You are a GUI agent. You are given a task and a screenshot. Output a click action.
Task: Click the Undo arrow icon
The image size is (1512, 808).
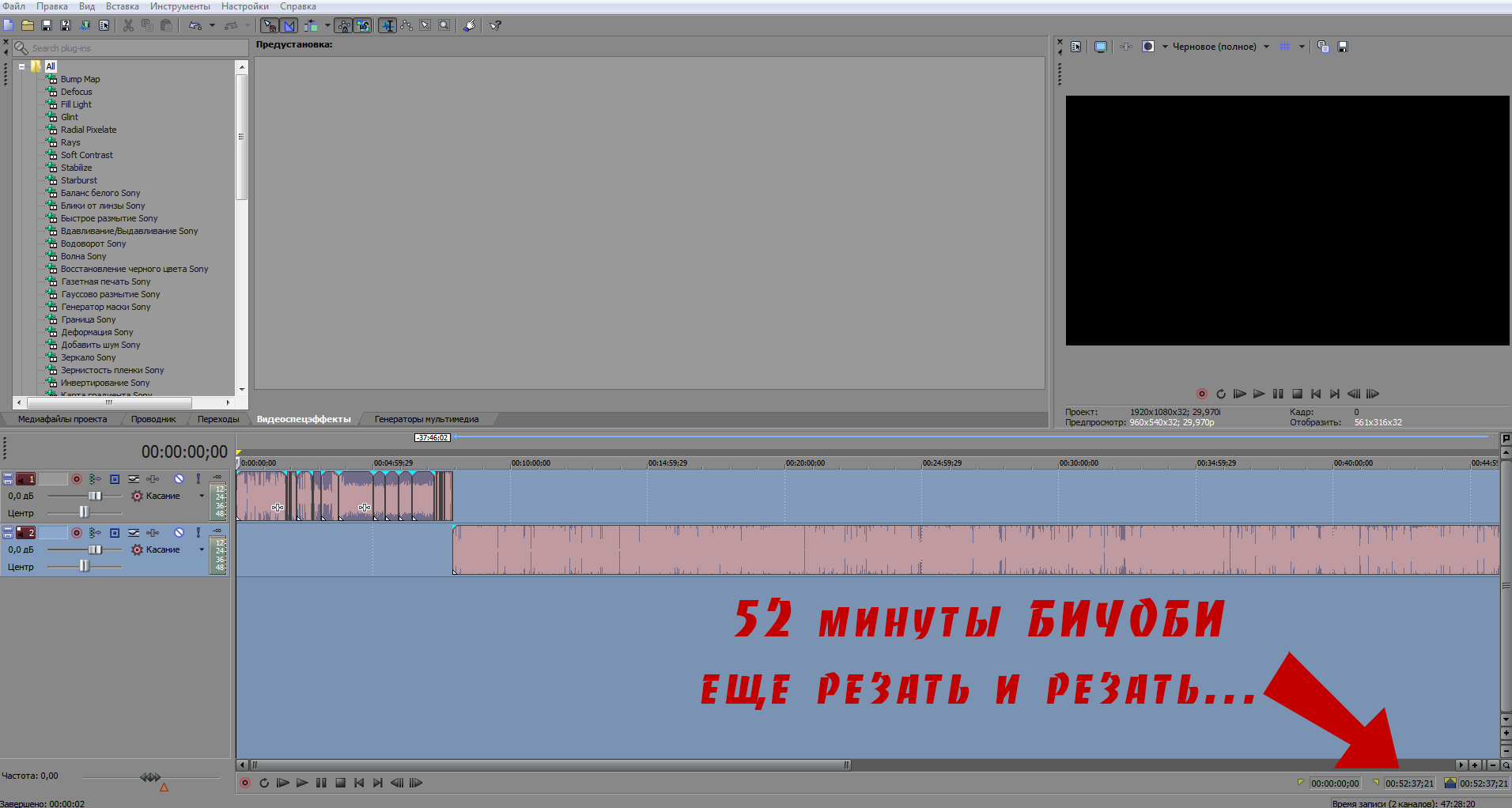pos(195,25)
